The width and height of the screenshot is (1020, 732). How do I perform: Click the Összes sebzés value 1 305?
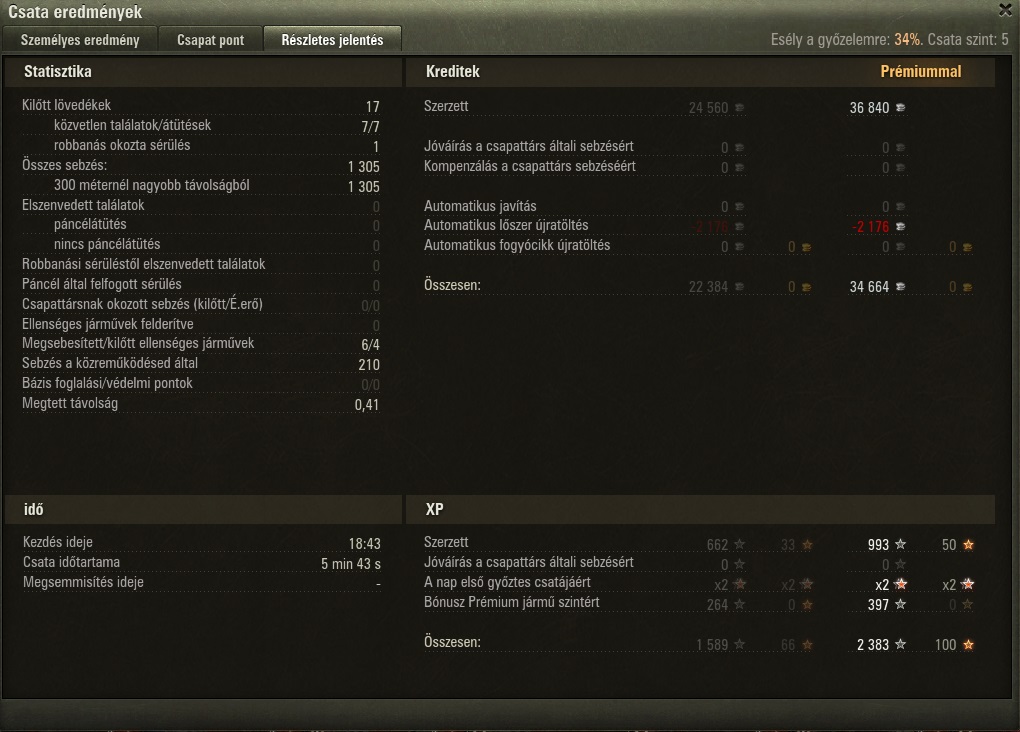coord(364,167)
